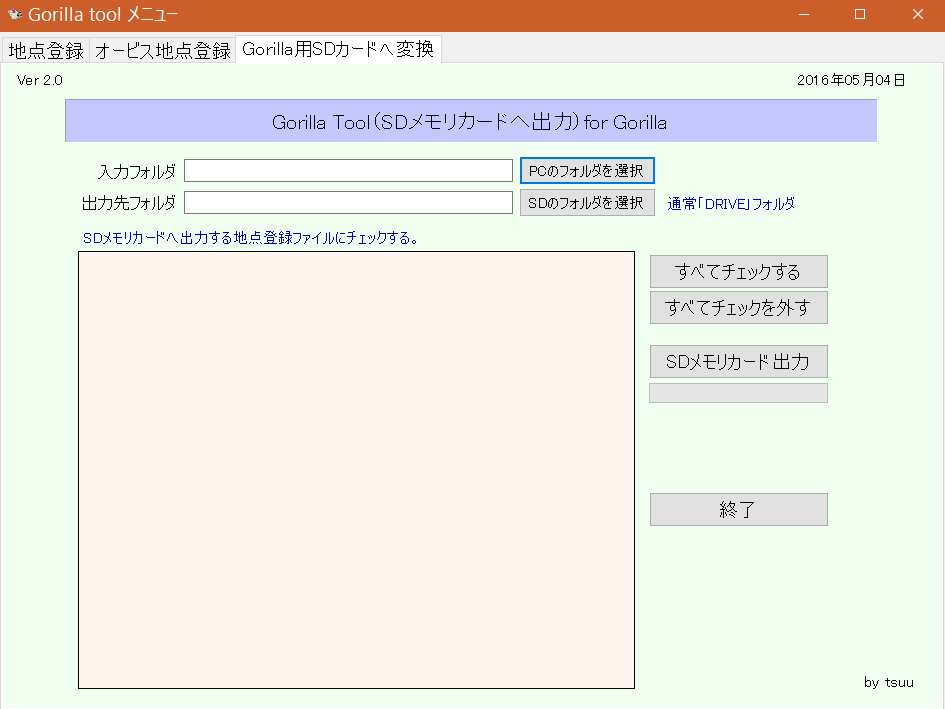Screen dimensions: 945x709
Task: Switch to the 地点登録 tab
Action: click(x=46, y=50)
